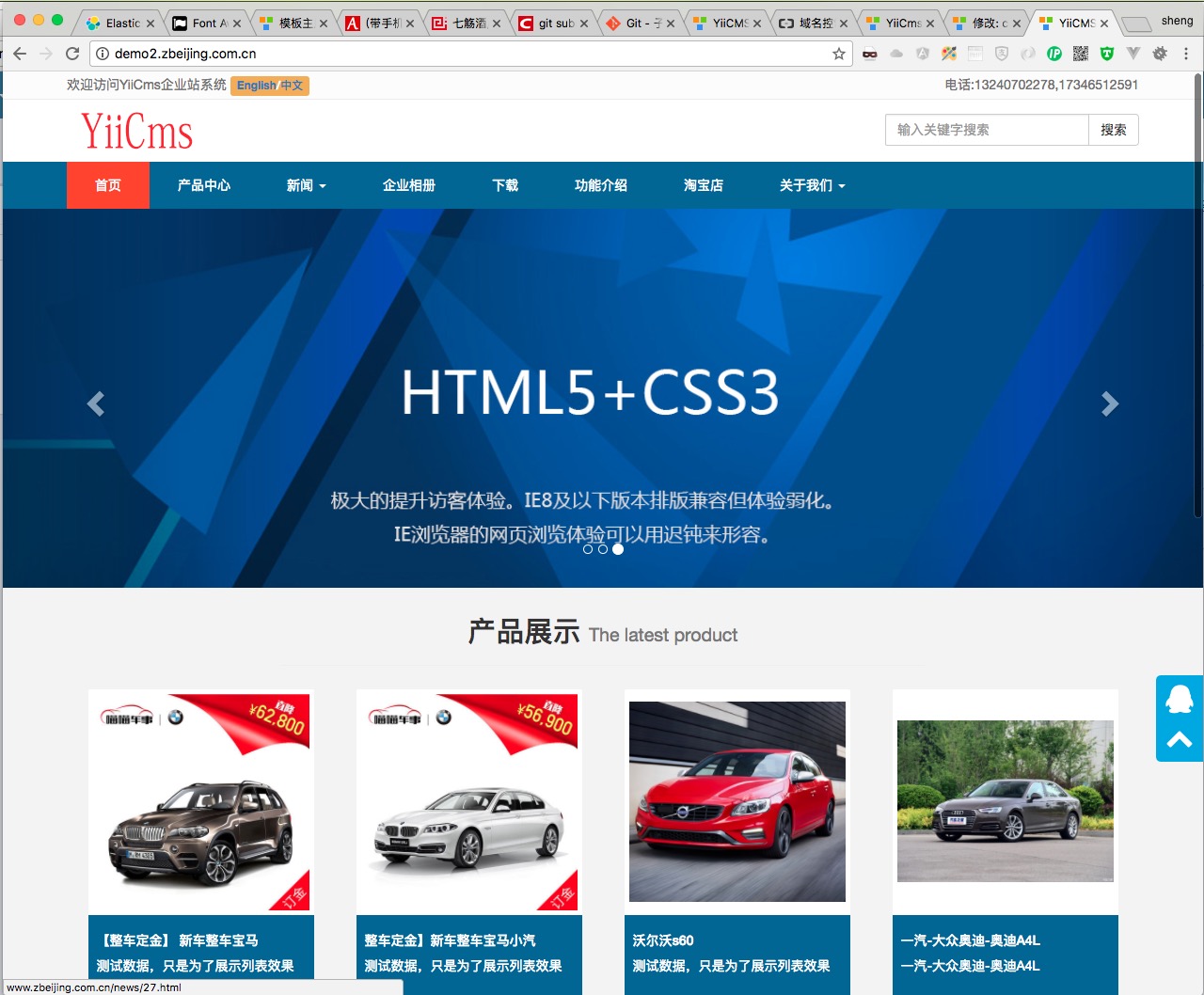Screen dimensions: 1204x995
Task: Click the green IP extension icon
Action: coord(1054,54)
